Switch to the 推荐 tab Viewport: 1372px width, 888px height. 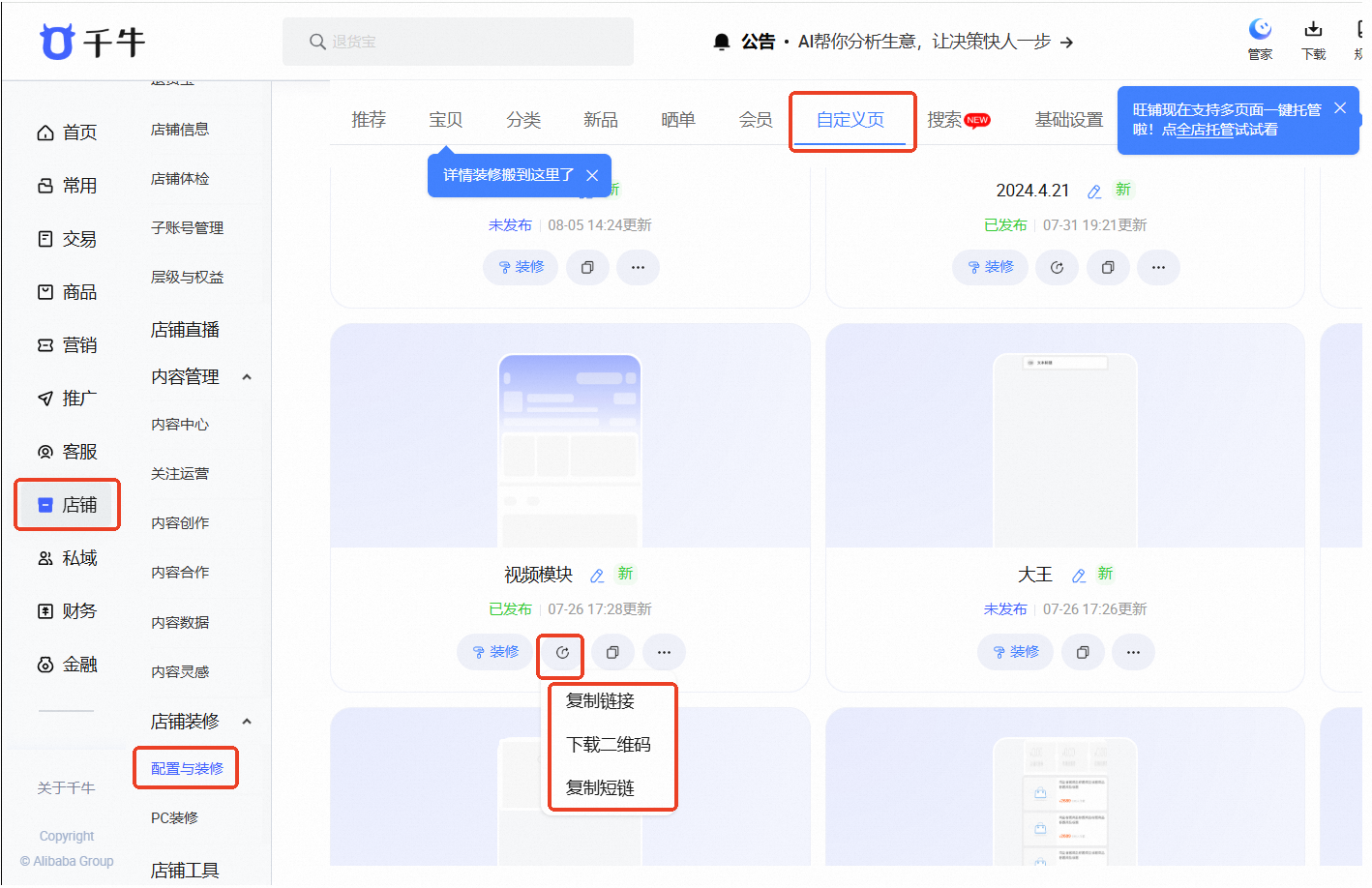click(x=369, y=120)
